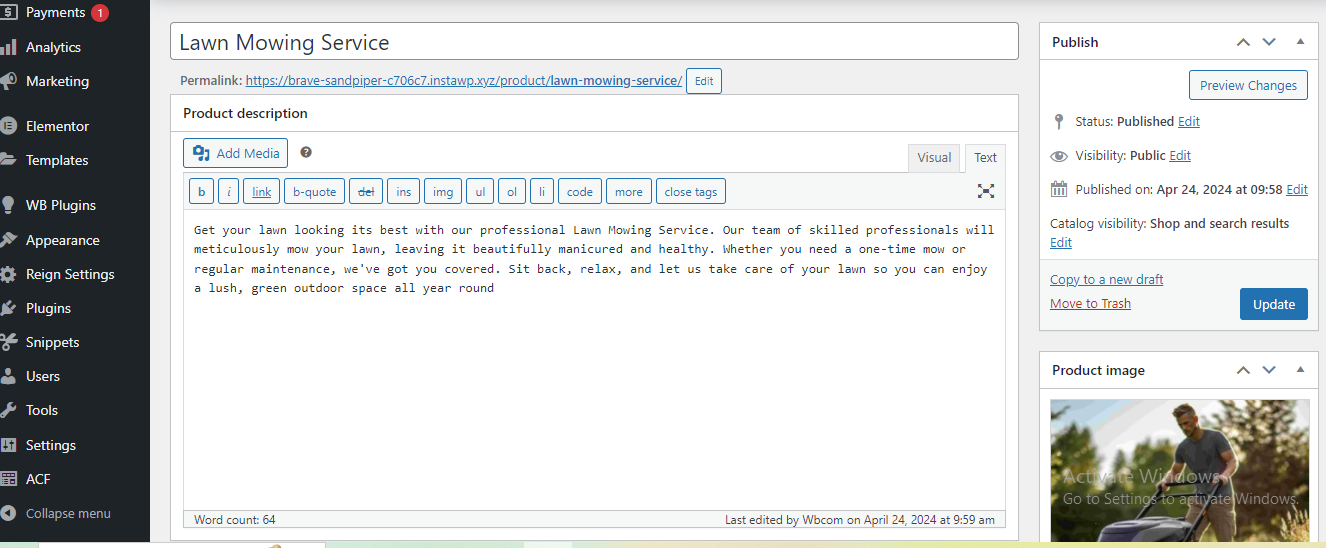Insert del strikethrough tag
The image size is (1326, 548).
pyautogui.click(x=366, y=191)
